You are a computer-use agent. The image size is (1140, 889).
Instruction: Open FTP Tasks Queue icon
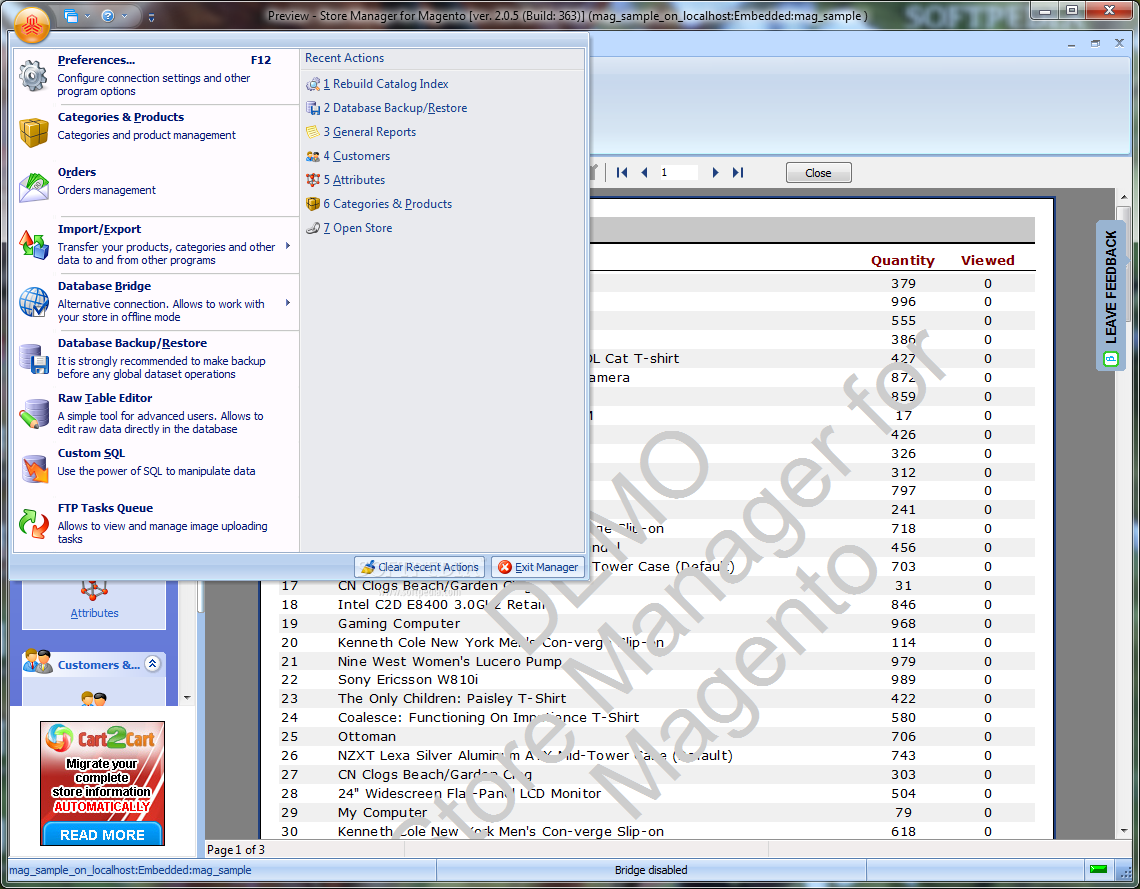click(x=33, y=523)
